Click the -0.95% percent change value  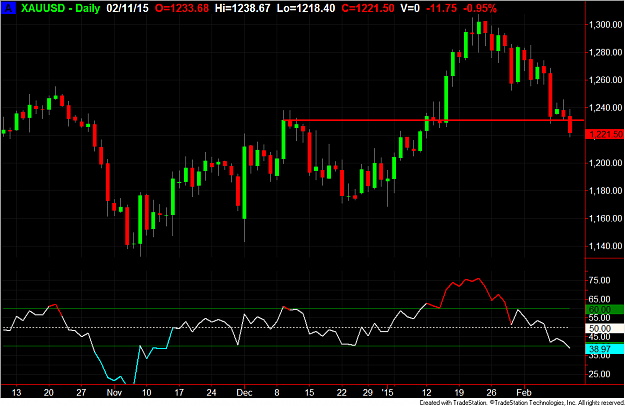pos(480,8)
